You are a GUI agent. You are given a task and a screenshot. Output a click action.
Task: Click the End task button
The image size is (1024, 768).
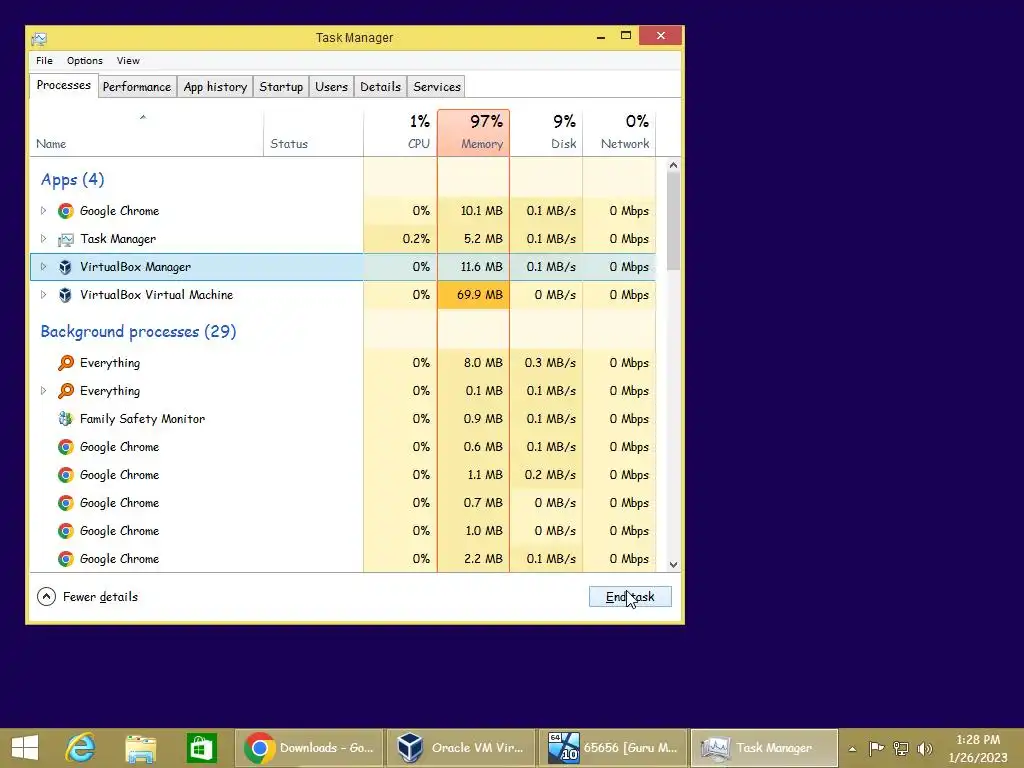[630, 597]
